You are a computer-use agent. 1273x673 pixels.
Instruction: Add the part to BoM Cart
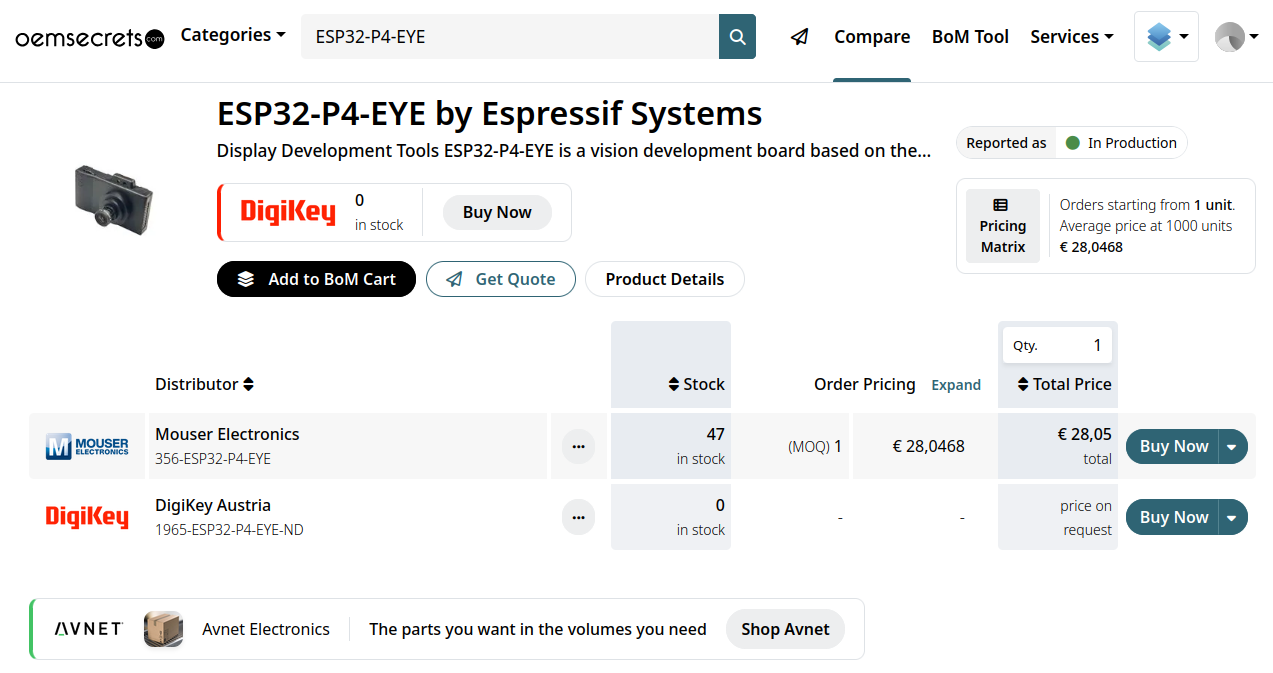[x=316, y=279]
